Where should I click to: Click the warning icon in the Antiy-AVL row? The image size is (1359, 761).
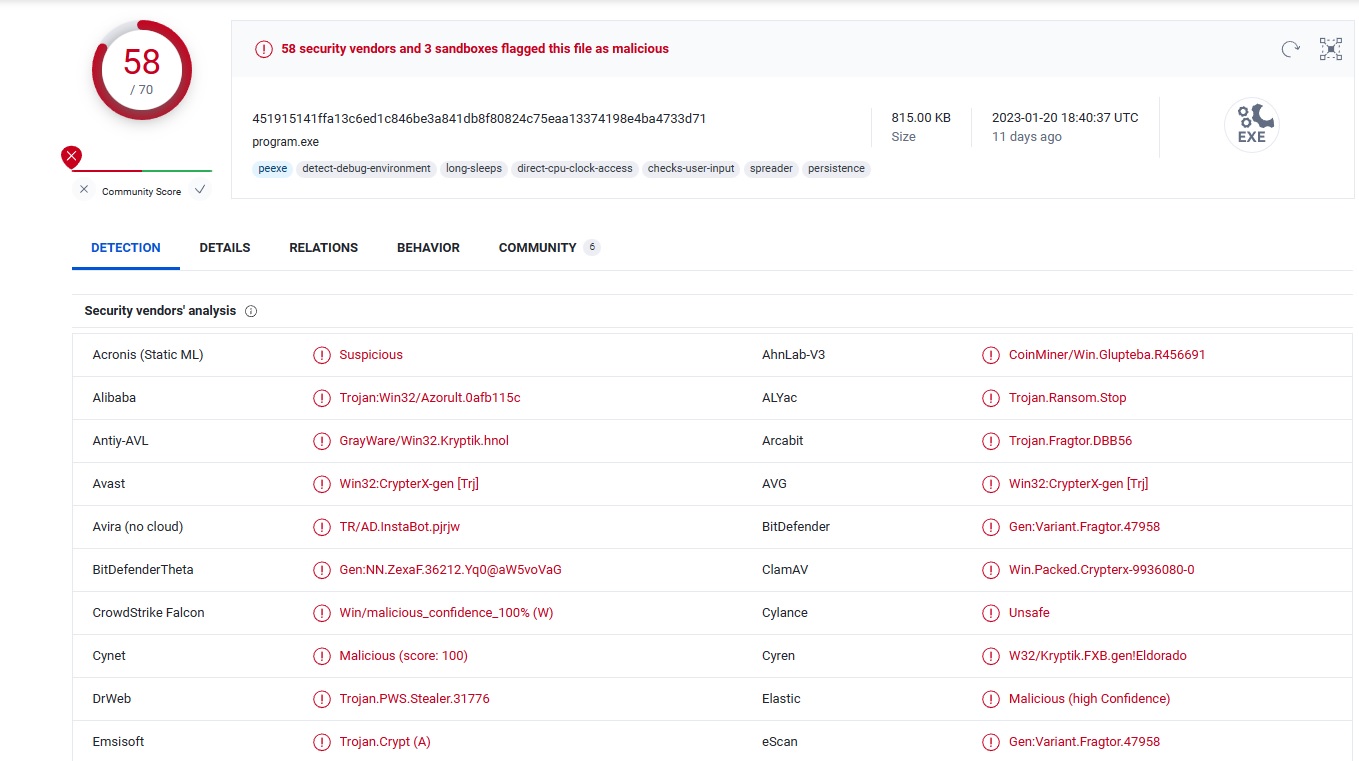coord(322,441)
